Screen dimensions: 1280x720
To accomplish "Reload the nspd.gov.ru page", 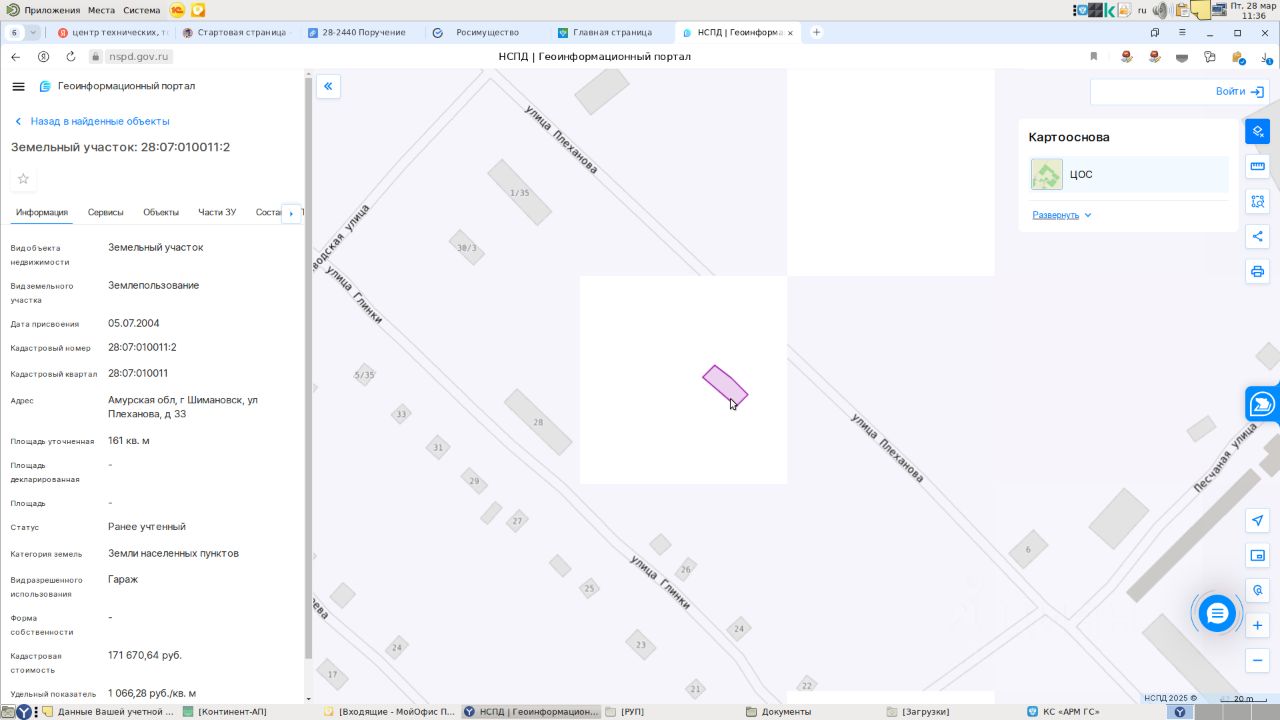I will pyautogui.click(x=70, y=57).
